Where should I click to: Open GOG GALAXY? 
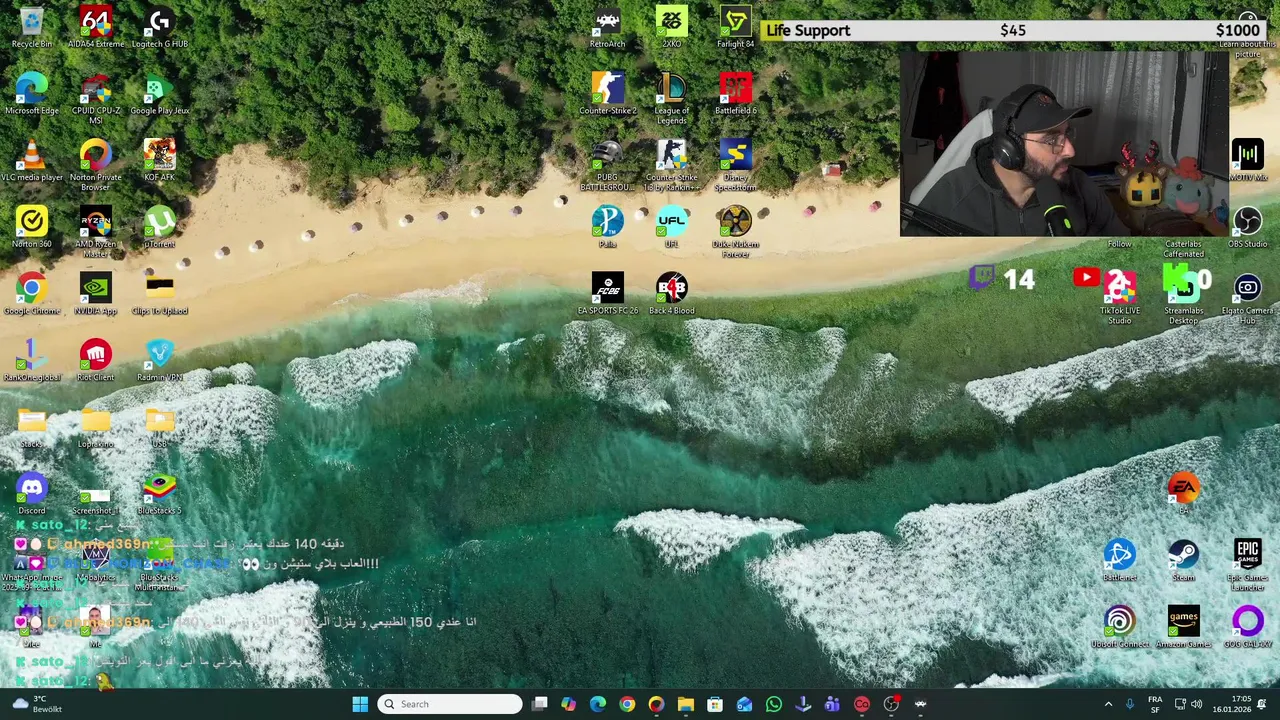(x=1247, y=628)
